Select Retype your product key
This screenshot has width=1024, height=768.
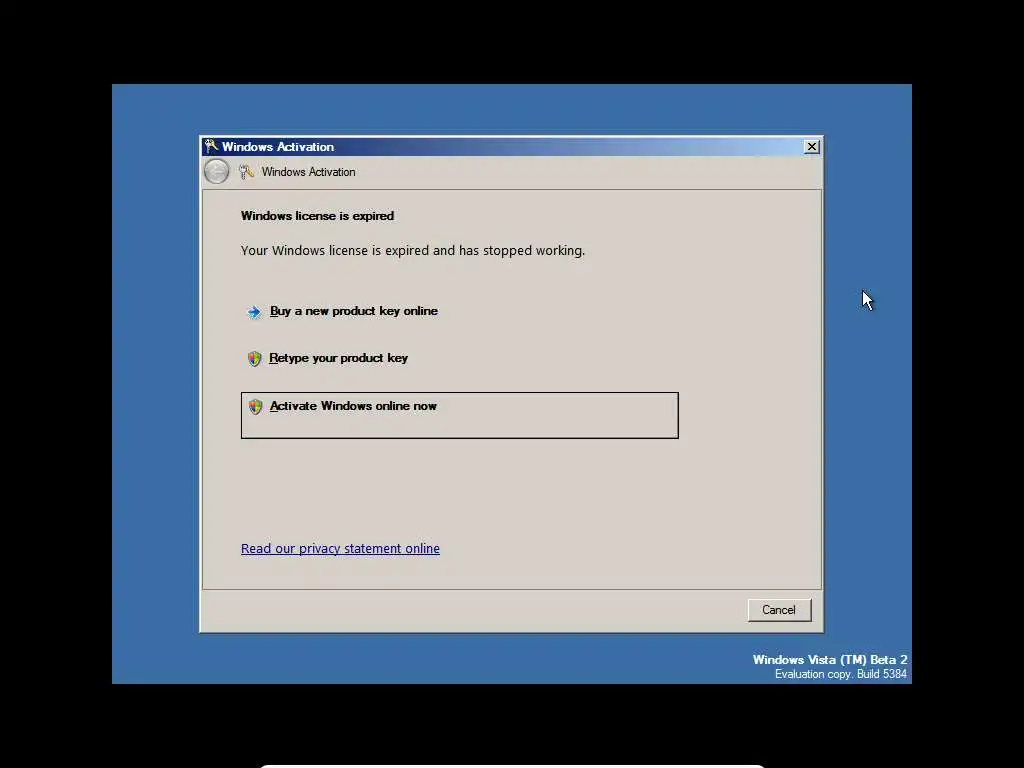(338, 358)
